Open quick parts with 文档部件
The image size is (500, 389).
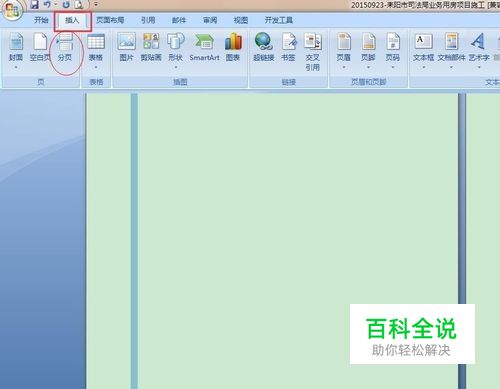point(451,47)
